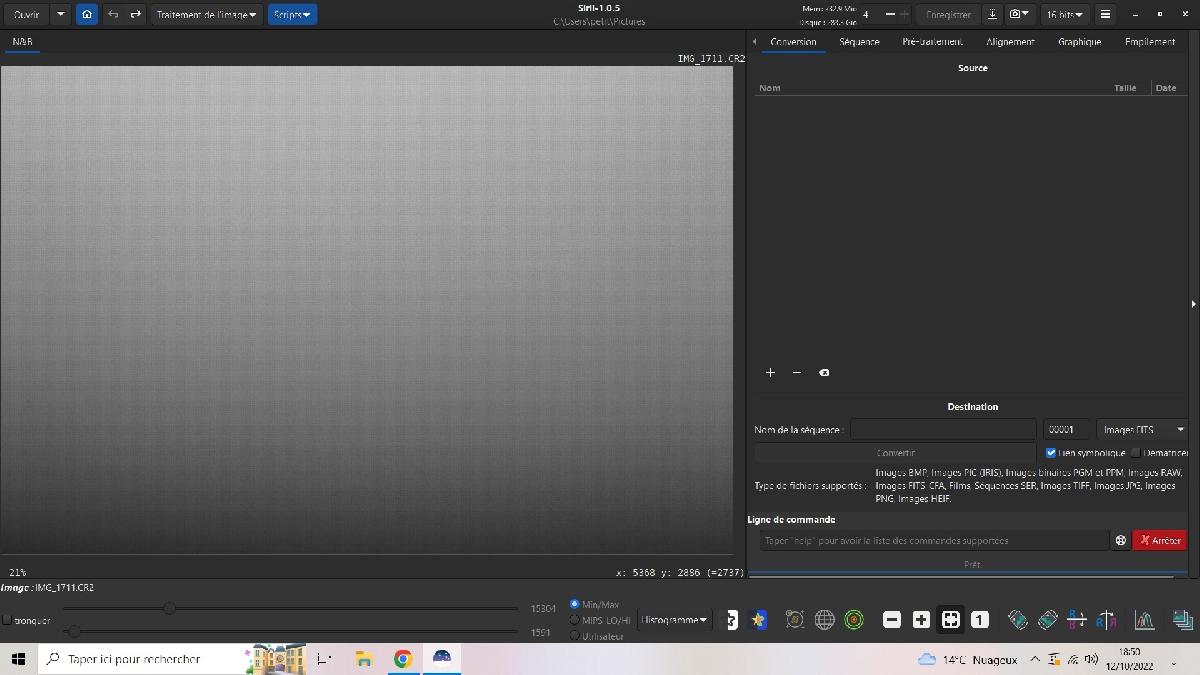
Task: Click the icon right of command line
Action: (x=1121, y=540)
